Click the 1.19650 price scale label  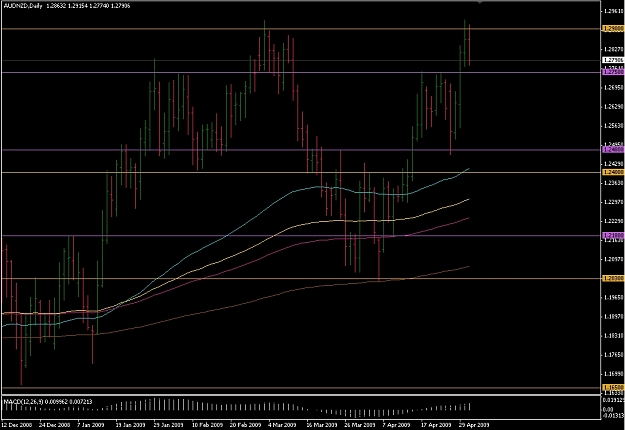(x=614, y=298)
